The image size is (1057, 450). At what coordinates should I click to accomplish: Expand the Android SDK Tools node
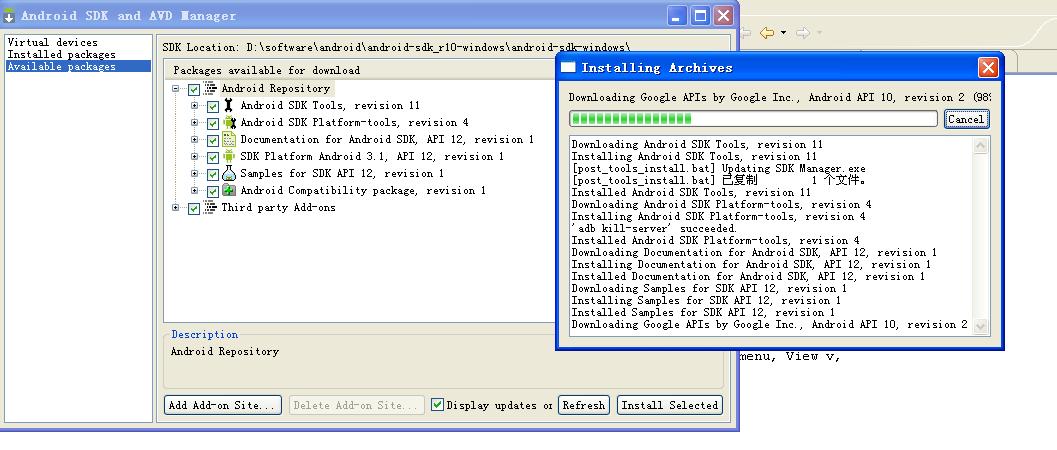coord(195,106)
